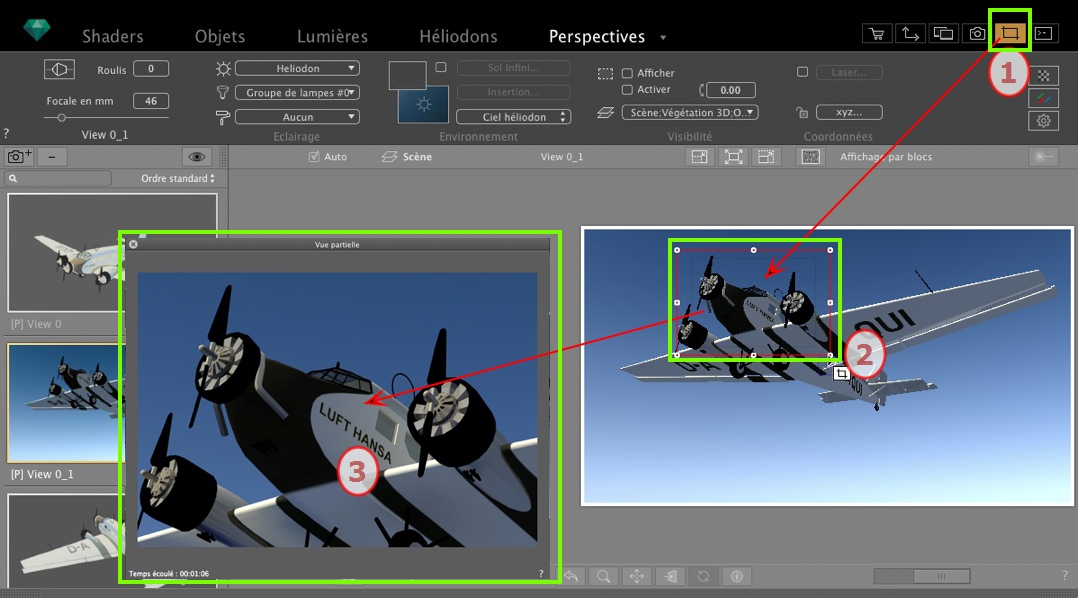Select the four-arrow pan tool
Screen dimensions: 1078x598
point(637,576)
